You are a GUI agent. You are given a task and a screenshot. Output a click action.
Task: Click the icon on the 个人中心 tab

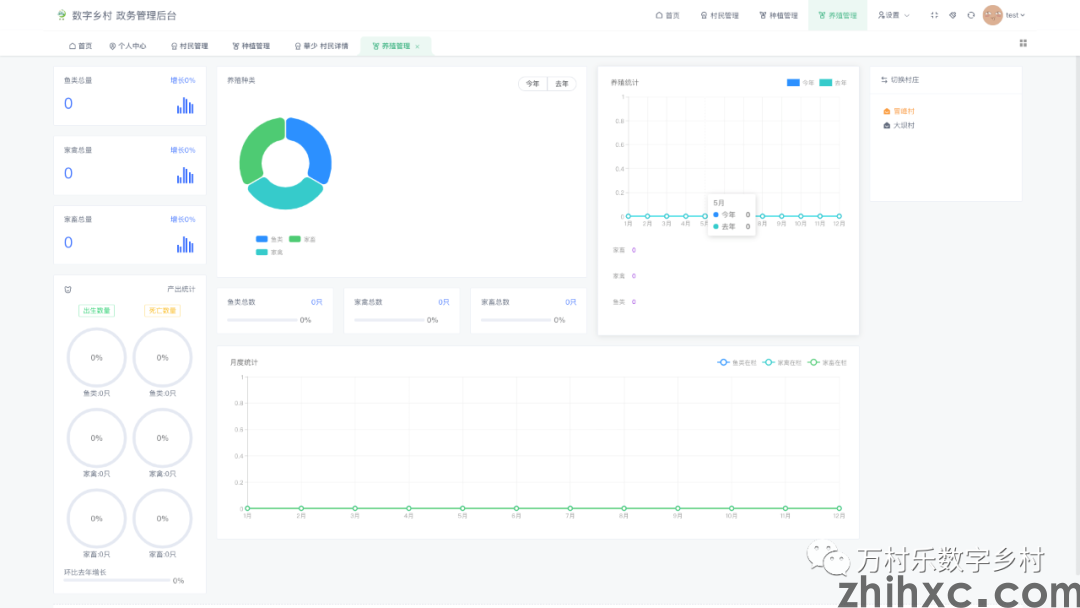tap(112, 46)
